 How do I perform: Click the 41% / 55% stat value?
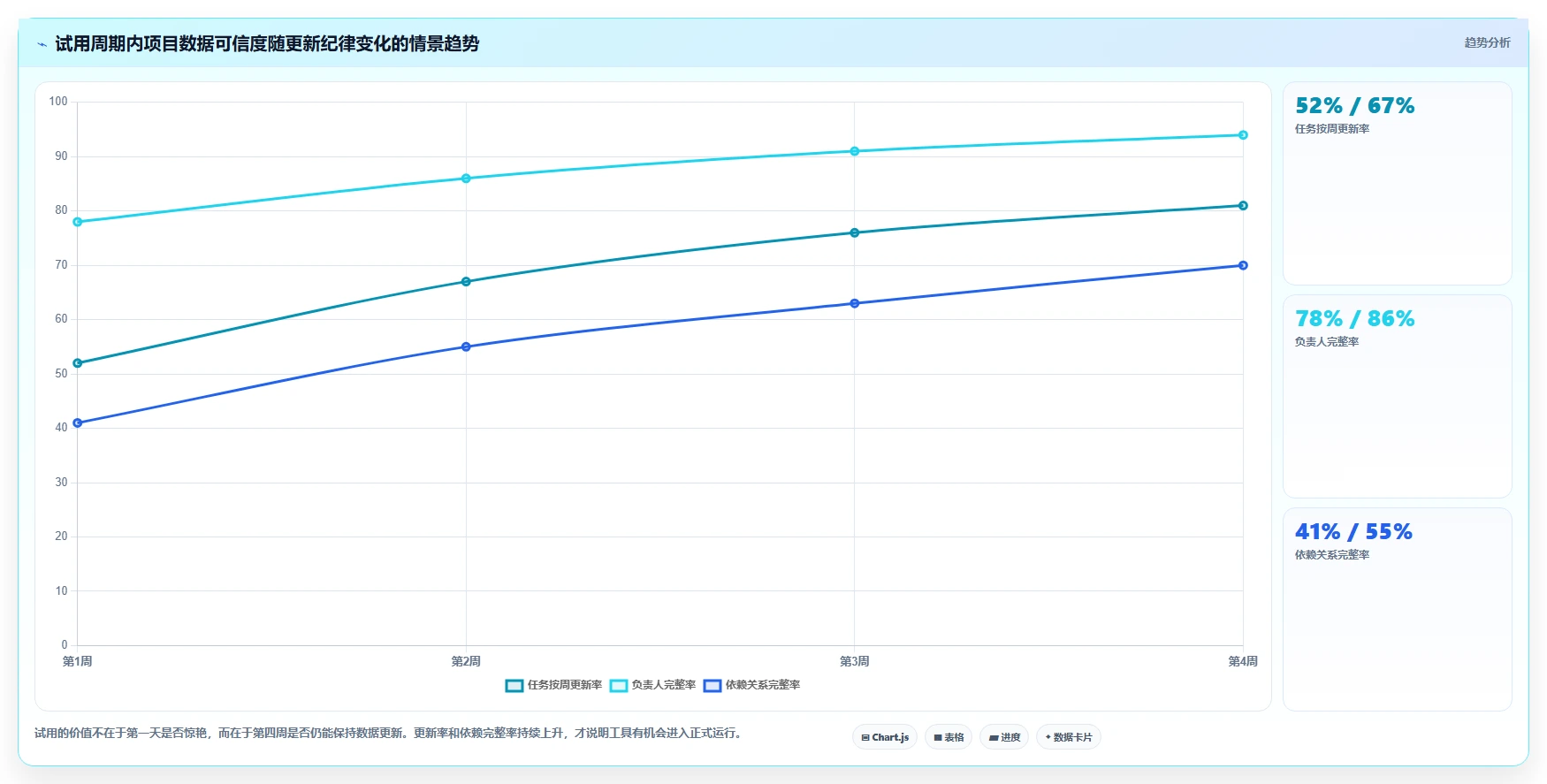(1353, 532)
